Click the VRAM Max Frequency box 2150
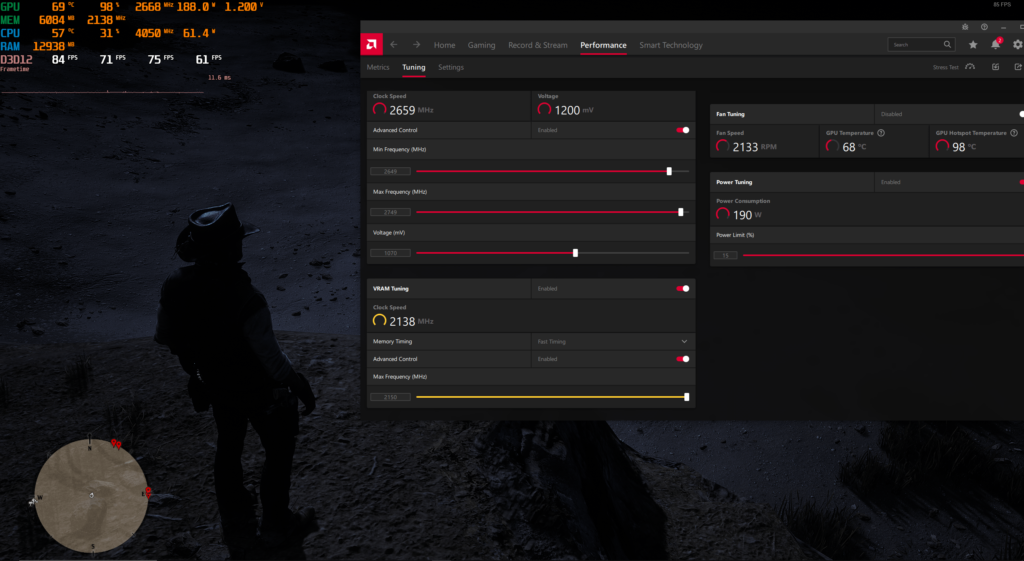The height and width of the screenshot is (561, 1024). click(391, 396)
